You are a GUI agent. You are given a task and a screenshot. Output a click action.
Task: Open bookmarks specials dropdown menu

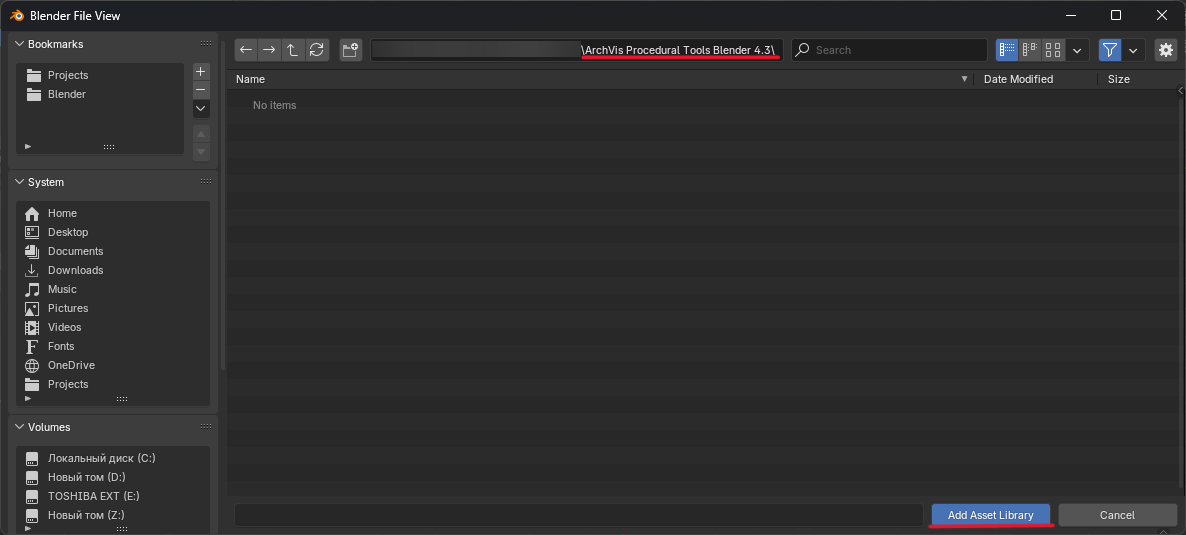click(x=200, y=109)
